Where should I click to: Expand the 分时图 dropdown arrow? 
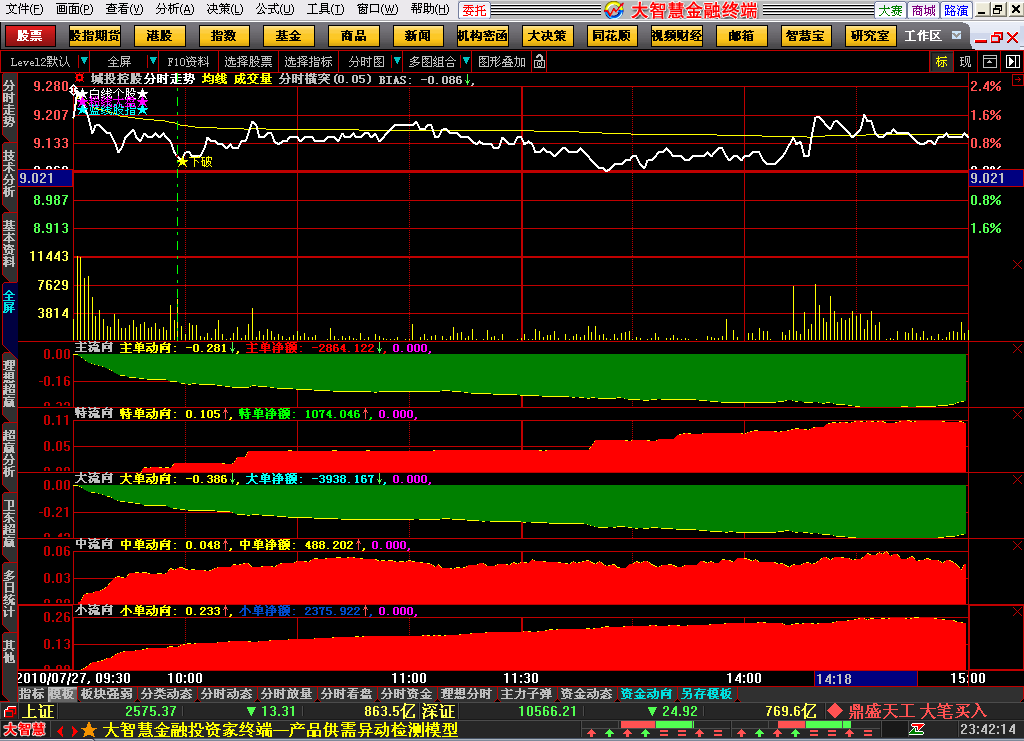coord(396,61)
